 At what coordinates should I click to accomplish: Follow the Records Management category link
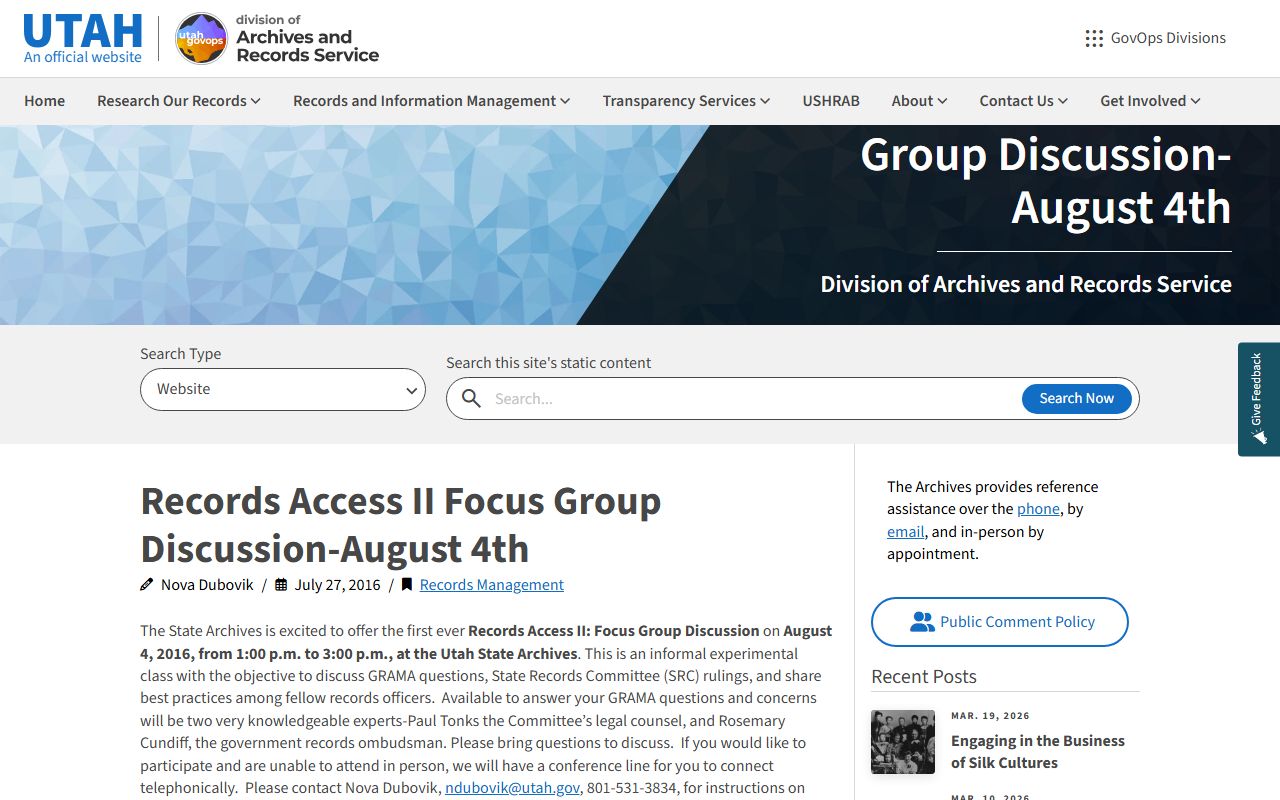pyautogui.click(x=491, y=585)
